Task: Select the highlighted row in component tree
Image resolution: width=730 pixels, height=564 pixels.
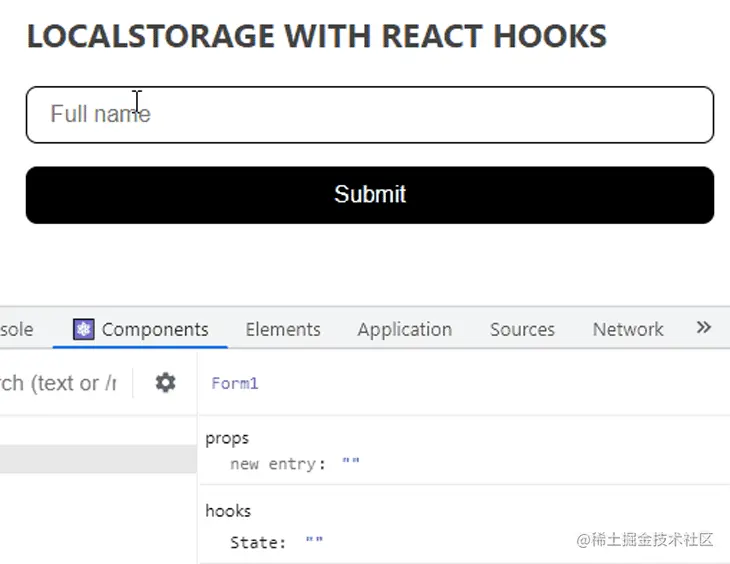Action: pos(98,459)
